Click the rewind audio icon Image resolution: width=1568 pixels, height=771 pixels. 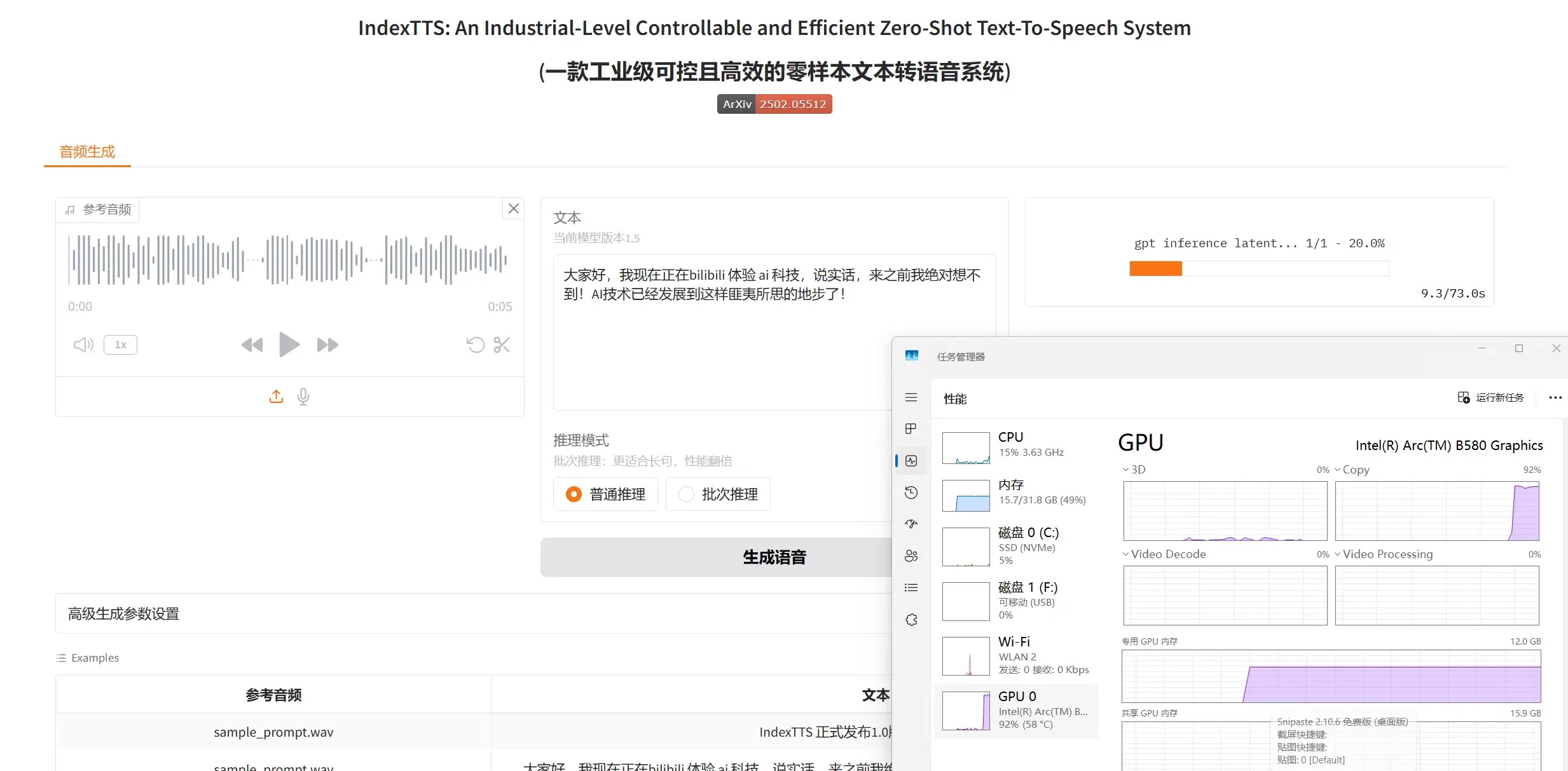(252, 345)
